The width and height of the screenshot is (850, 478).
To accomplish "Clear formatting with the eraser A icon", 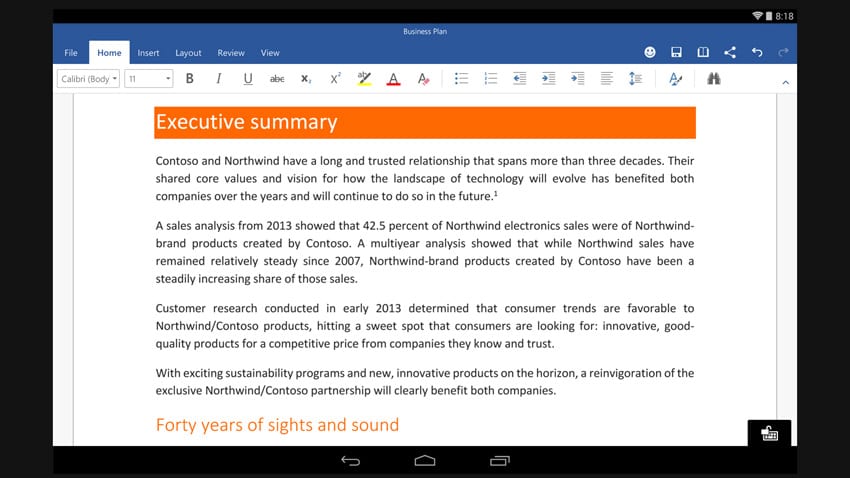I will (423, 79).
